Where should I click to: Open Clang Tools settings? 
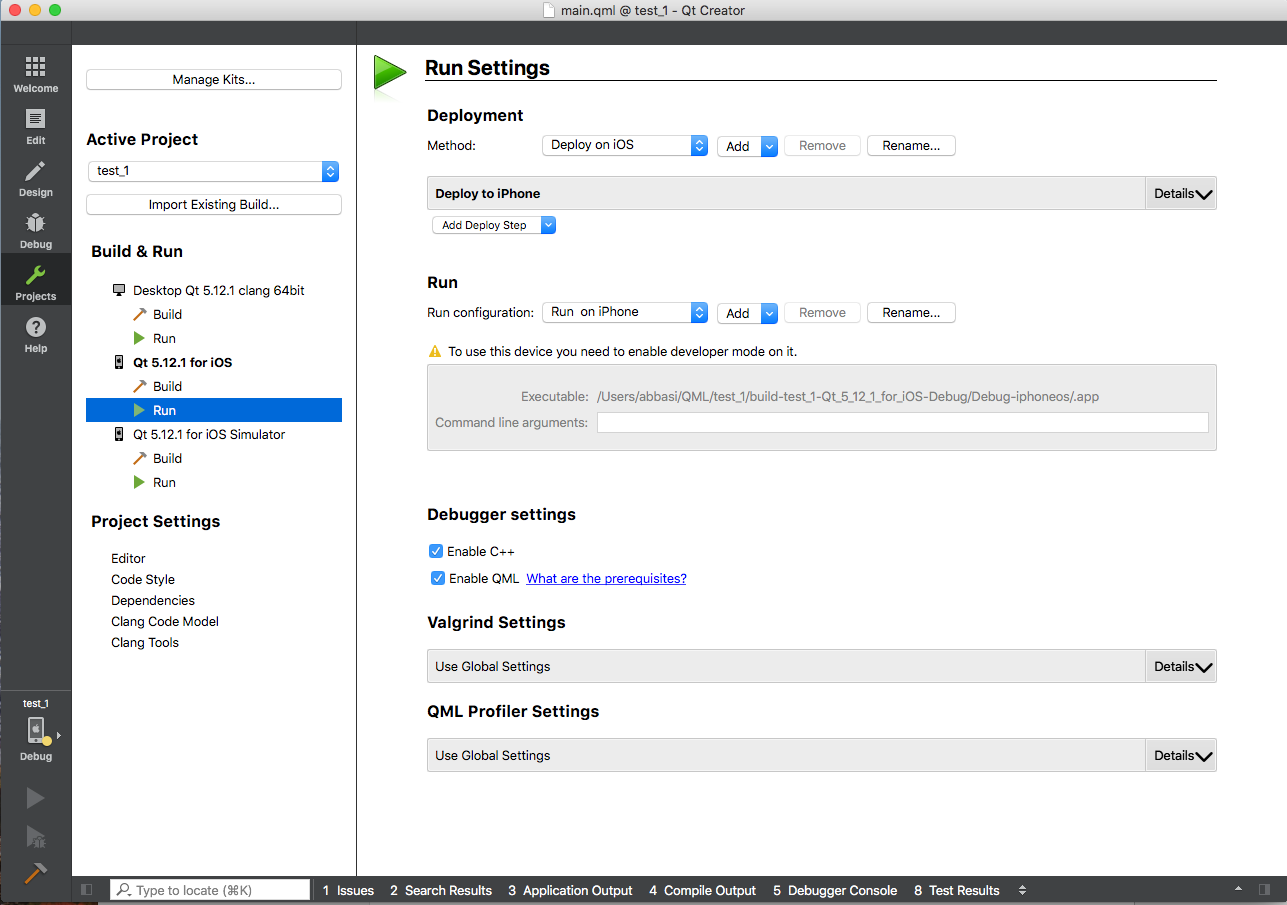coord(145,642)
